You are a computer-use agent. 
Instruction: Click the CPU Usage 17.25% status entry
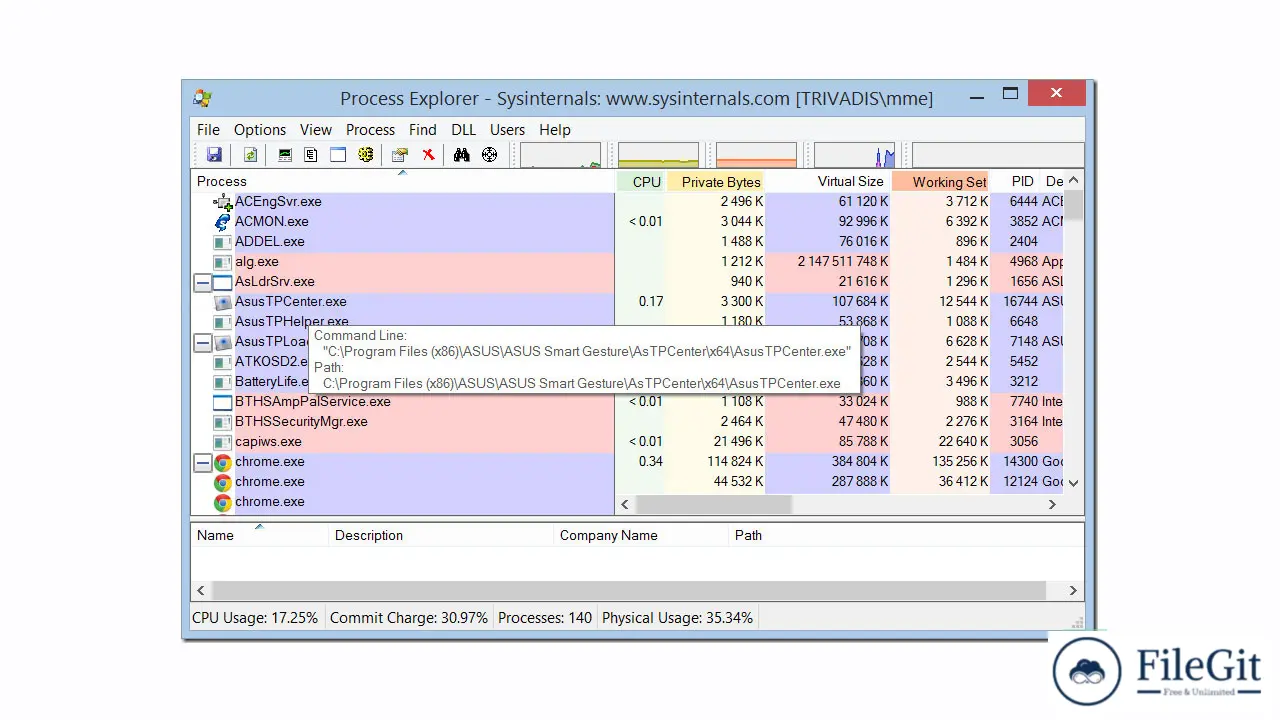point(255,618)
